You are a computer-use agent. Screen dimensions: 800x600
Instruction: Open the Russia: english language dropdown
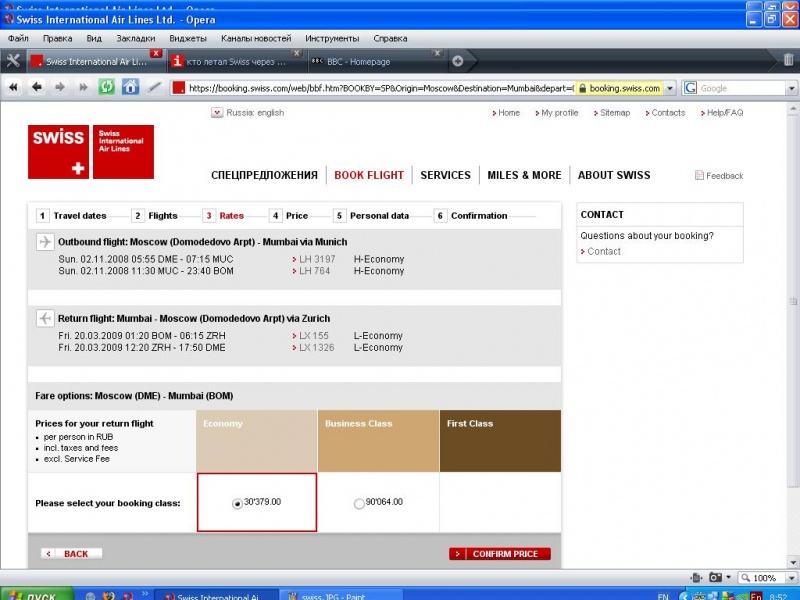click(x=217, y=113)
